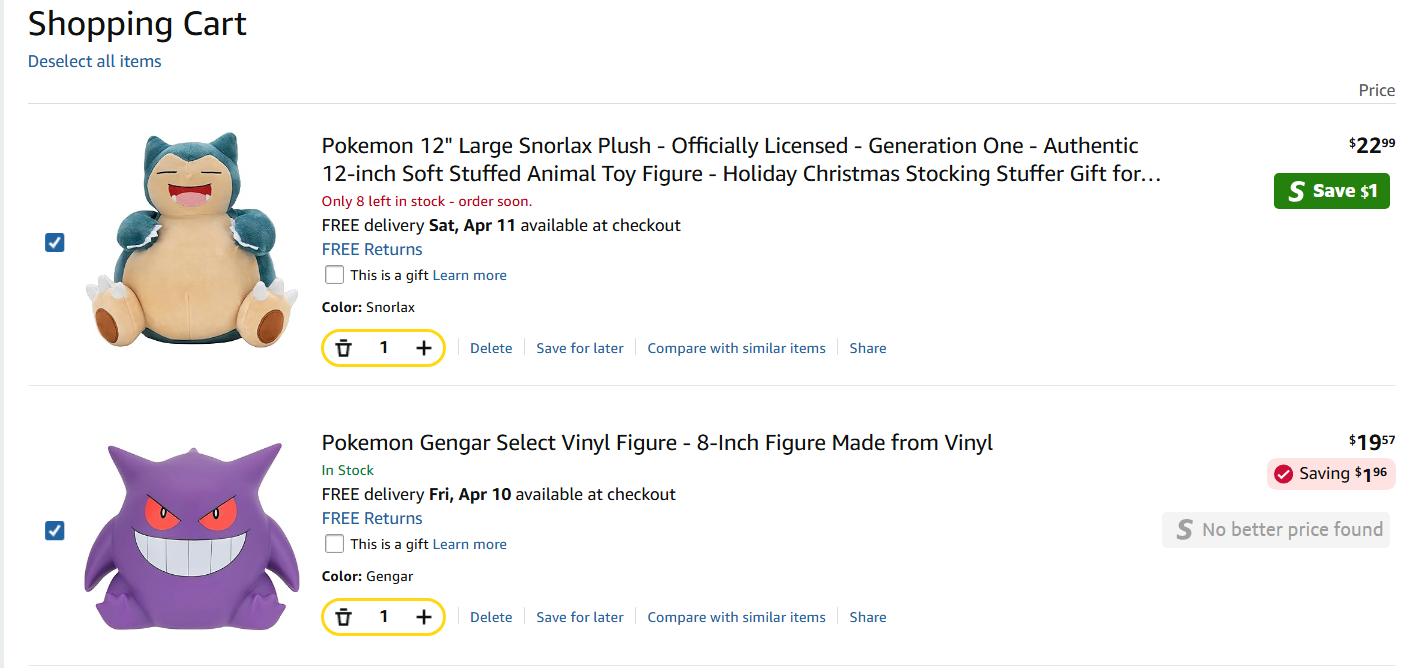
Task: Open Pokemon Gengar Select Vinyl Figure title
Action: pyautogui.click(x=657, y=442)
